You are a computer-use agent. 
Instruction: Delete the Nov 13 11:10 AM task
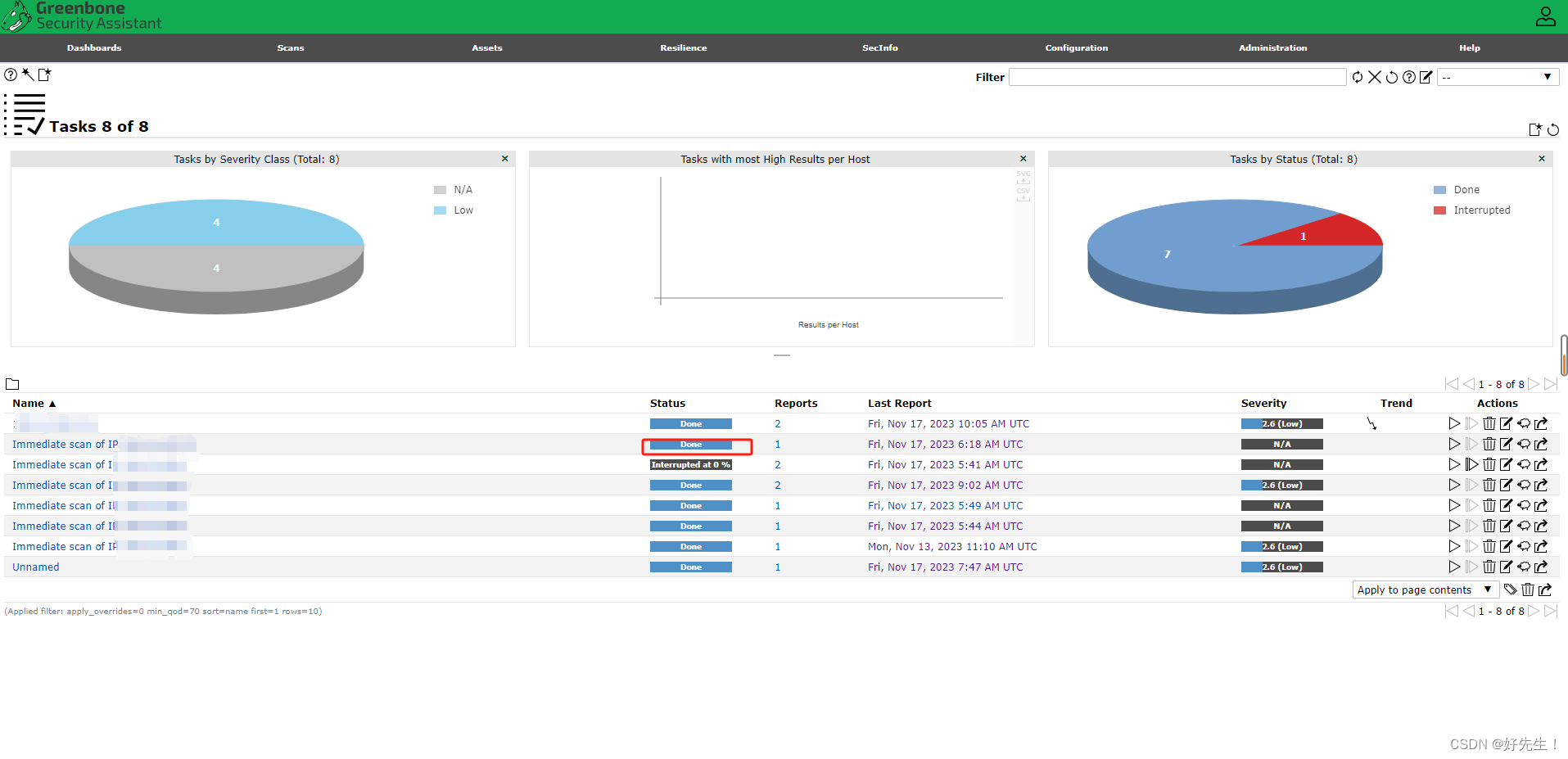pyautogui.click(x=1489, y=546)
